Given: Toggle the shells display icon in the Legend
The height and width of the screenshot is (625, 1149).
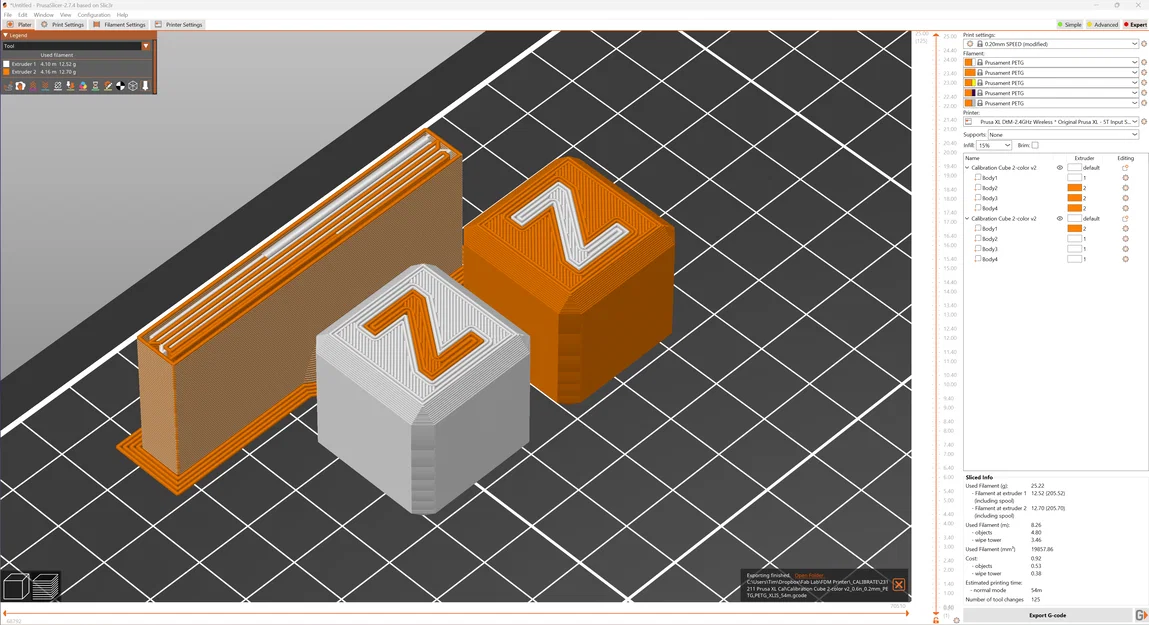Looking at the screenshot, I should pyautogui.click(x=131, y=86).
